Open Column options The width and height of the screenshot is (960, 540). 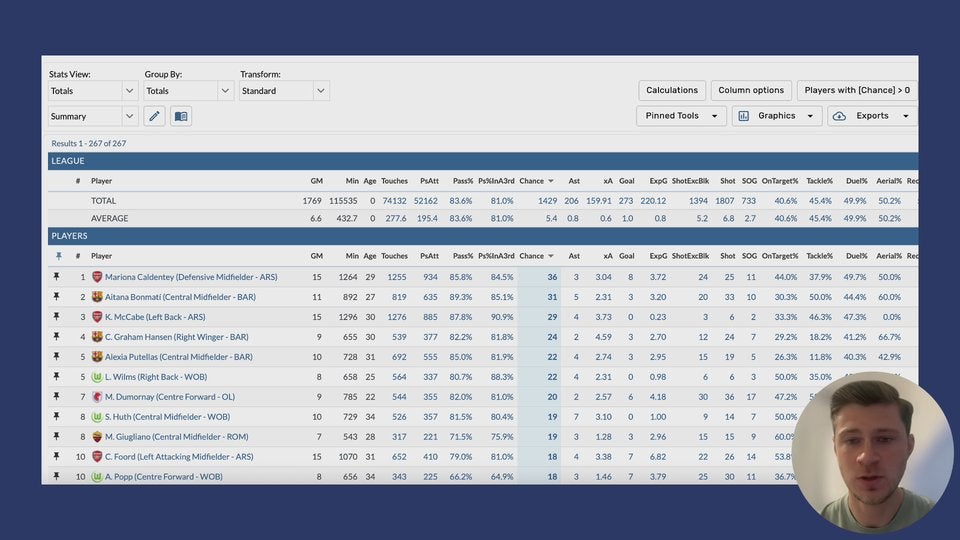coord(751,91)
